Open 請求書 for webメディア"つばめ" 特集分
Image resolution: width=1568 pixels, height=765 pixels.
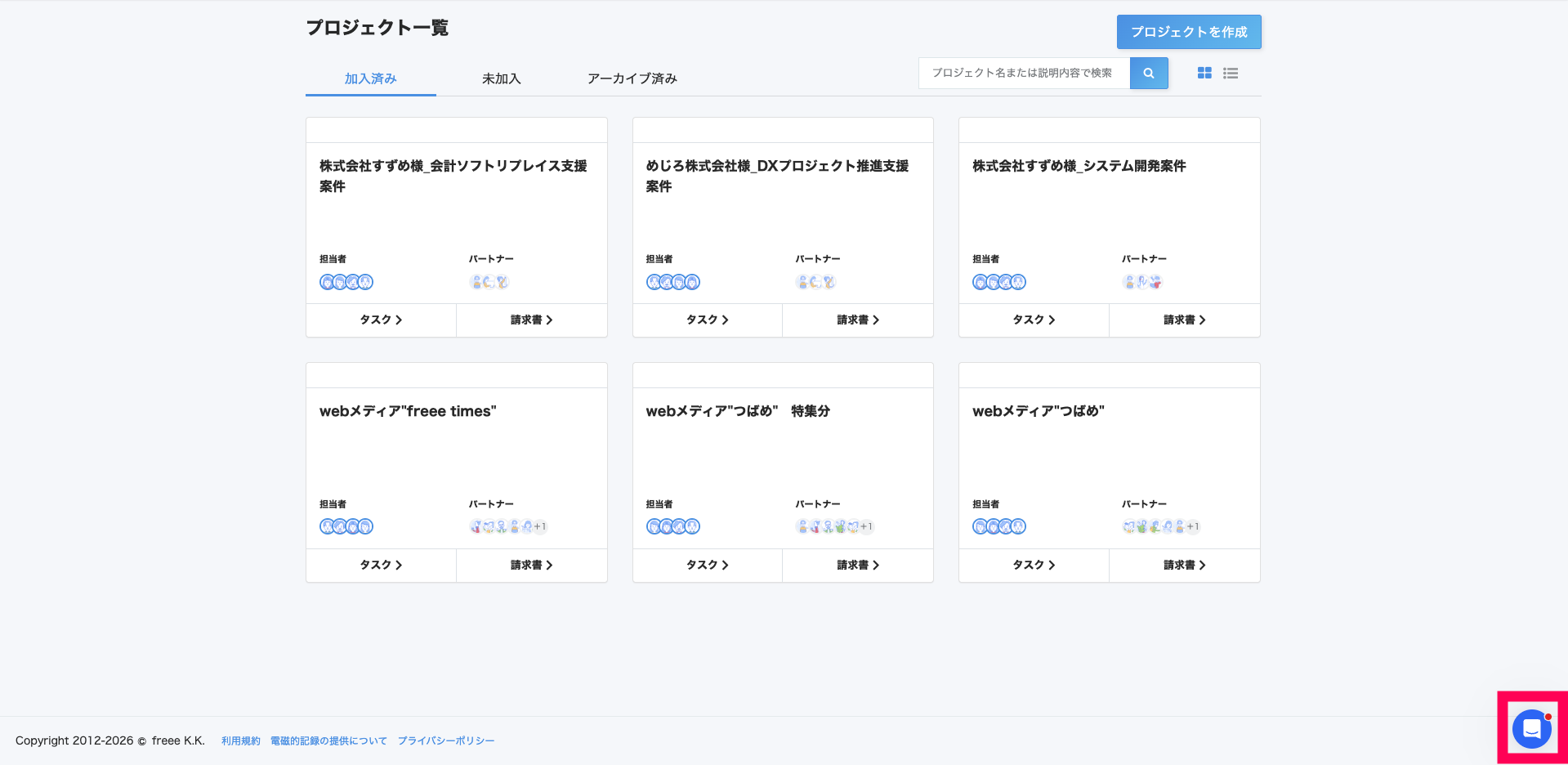tap(858, 565)
